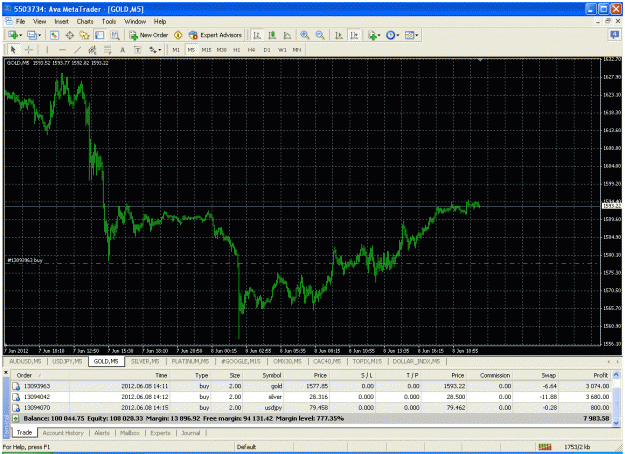Select order 13094042 silver row
This screenshot has width=625, height=454.
311,397
